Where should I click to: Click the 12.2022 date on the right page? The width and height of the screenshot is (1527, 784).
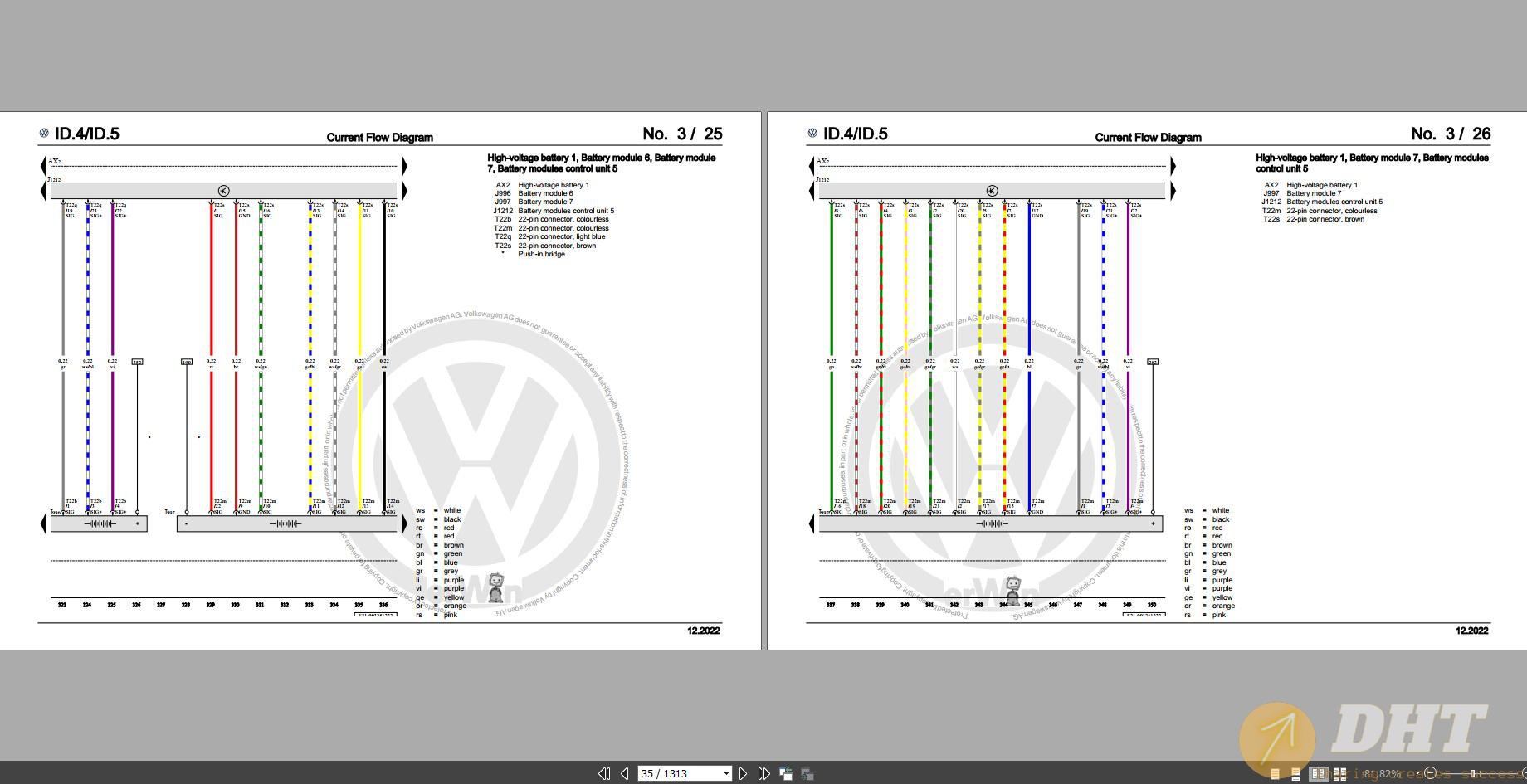pos(1472,631)
